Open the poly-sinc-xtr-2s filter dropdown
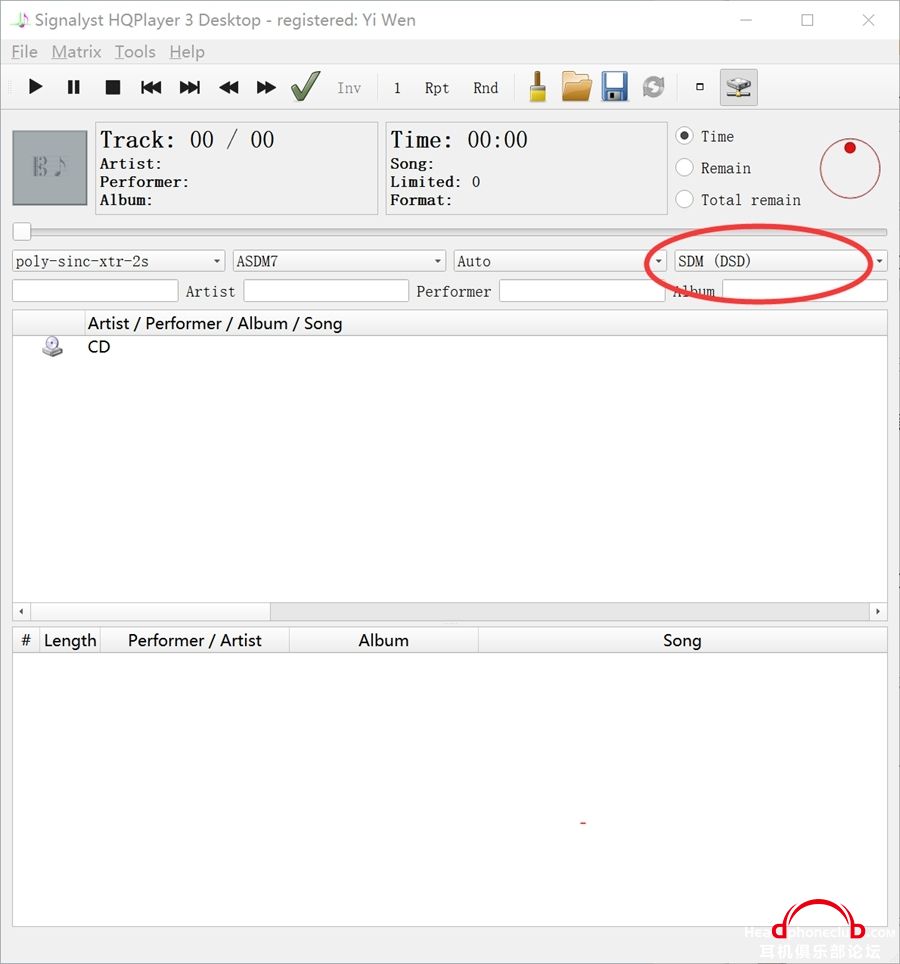The height and width of the screenshot is (964, 900). (x=118, y=261)
